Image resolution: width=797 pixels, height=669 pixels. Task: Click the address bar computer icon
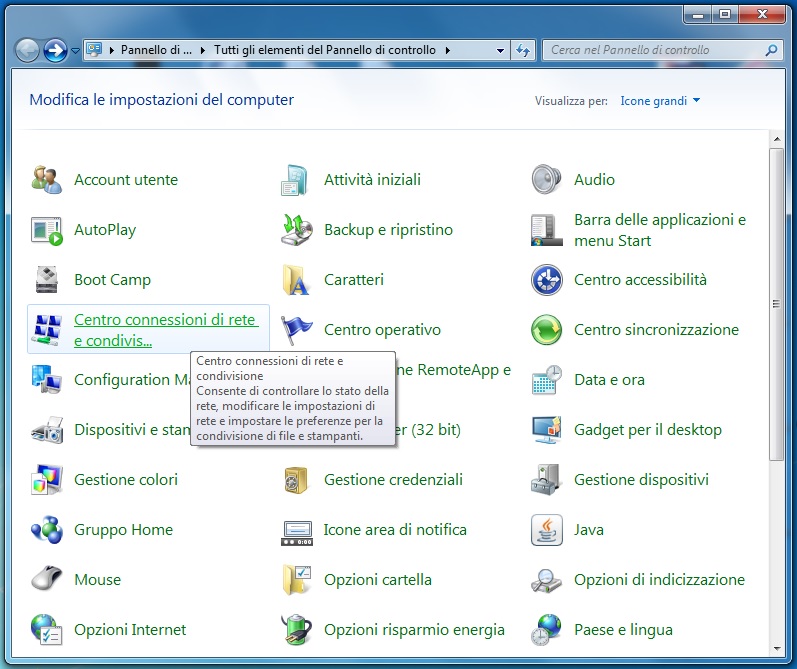(94, 50)
